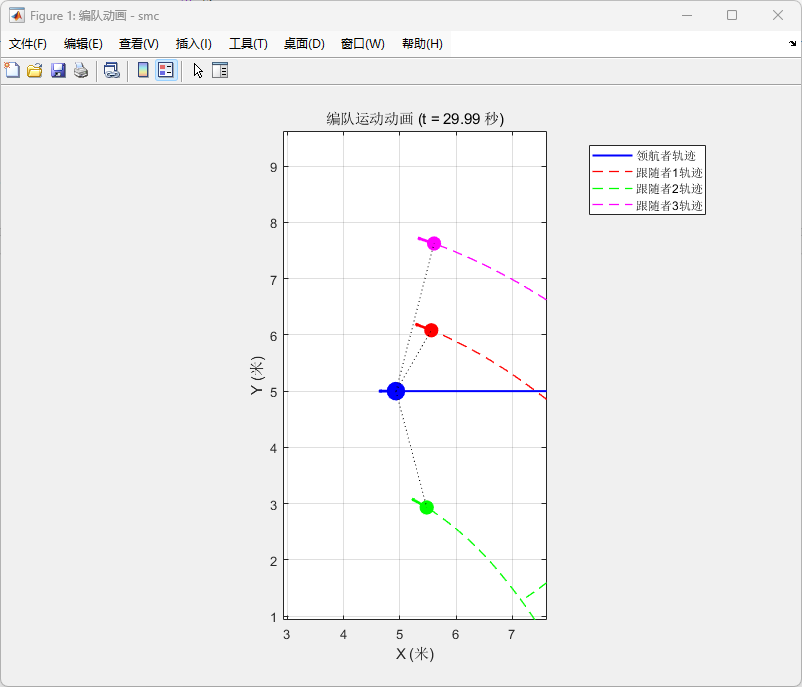Click the New Figure icon
Viewport: 802px width, 687px height.
coord(12,70)
